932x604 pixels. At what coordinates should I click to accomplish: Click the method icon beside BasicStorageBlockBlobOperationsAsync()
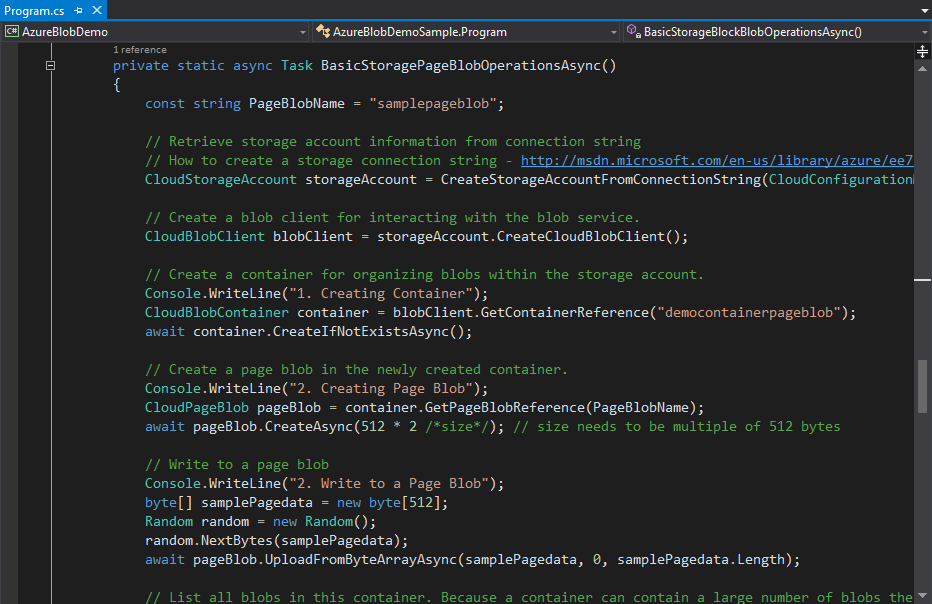coord(633,32)
